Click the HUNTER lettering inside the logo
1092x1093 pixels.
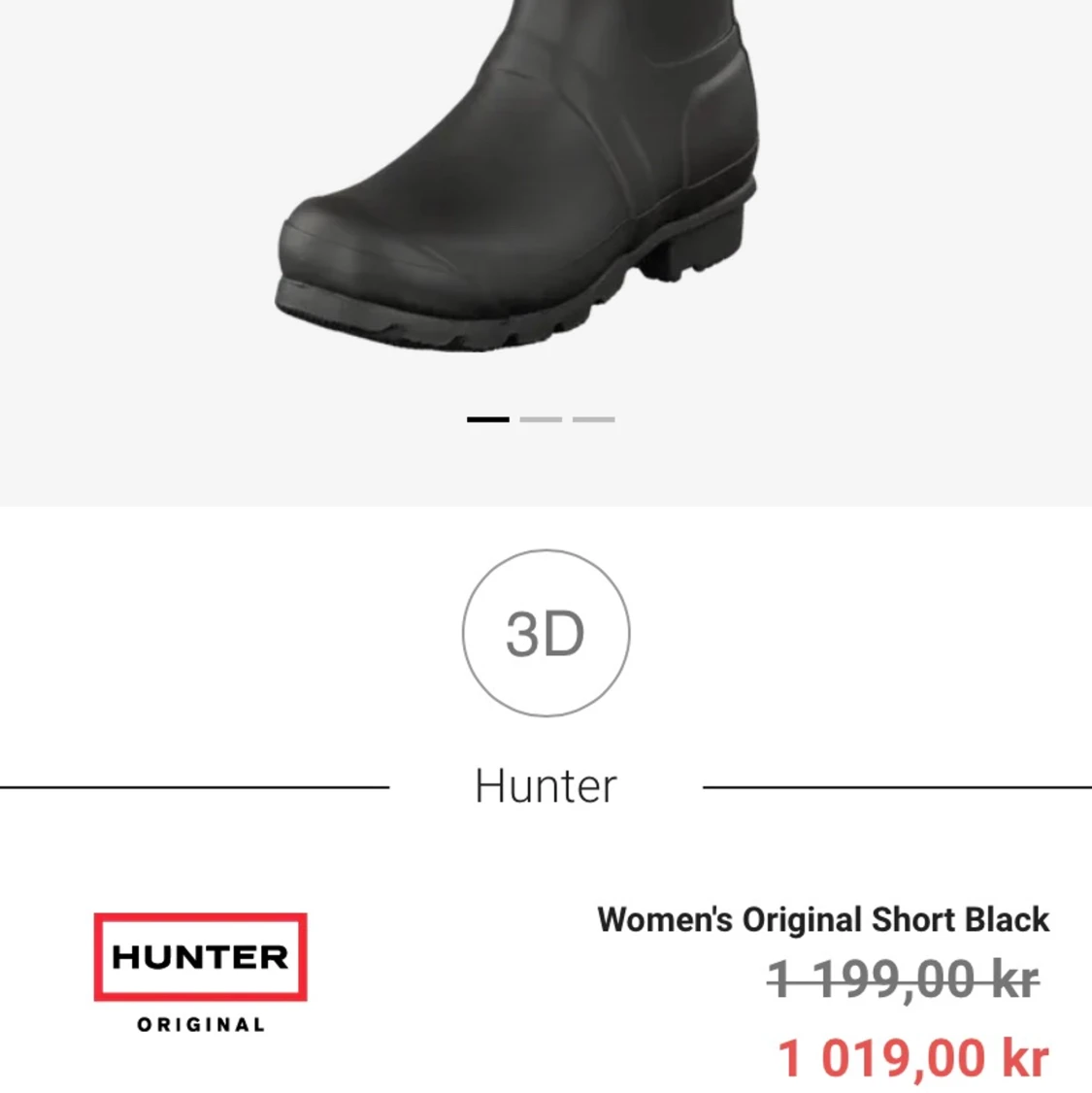tap(201, 957)
